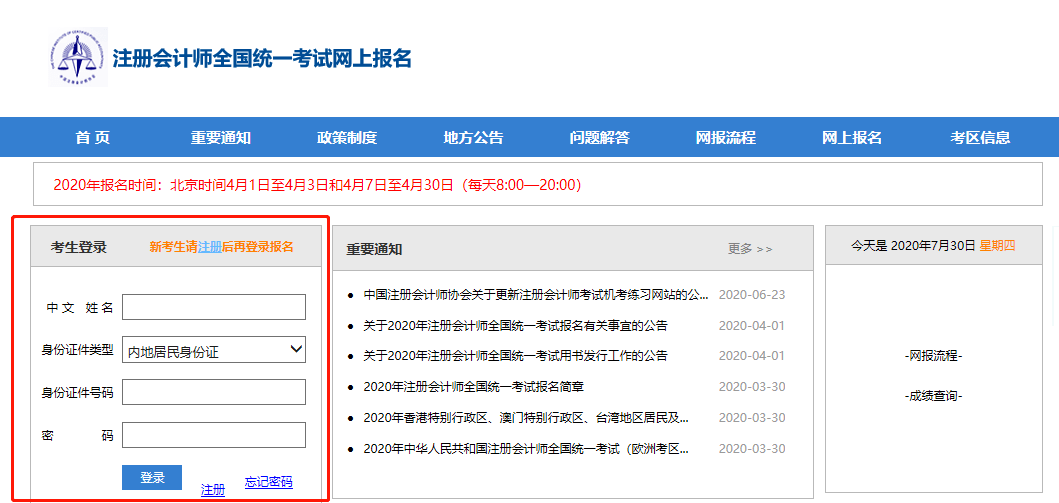The width and height of the screenshot is (1059, 503).
Task: Open 考区信息 navigation item
Action: (980, 138)
